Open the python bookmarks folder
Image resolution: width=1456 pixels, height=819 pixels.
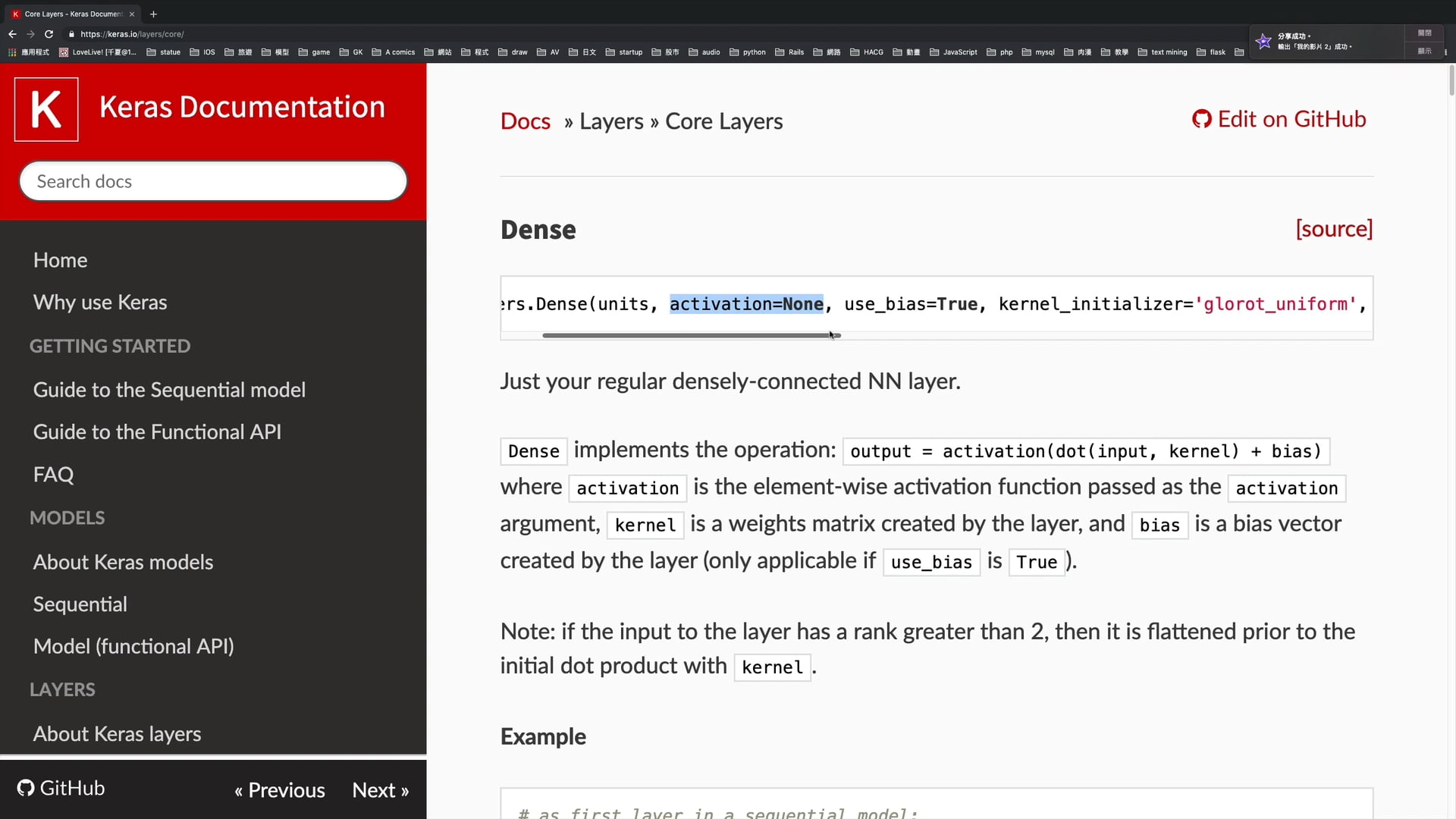point(747,52)
